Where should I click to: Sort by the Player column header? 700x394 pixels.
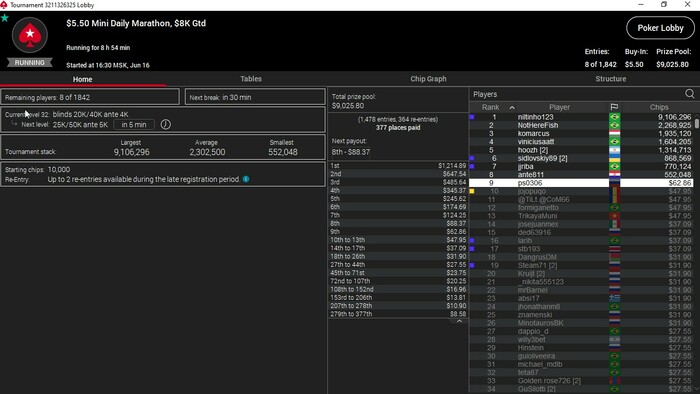tap(559, 107)
